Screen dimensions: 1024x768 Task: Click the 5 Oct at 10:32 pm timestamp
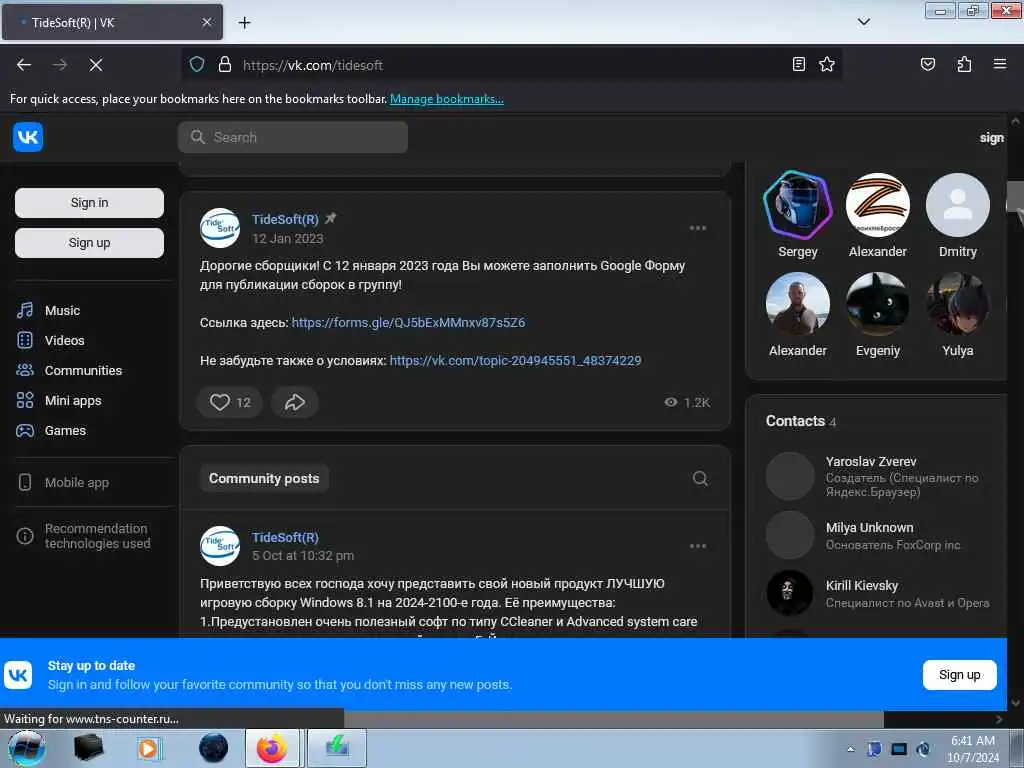tap(303, 556)
